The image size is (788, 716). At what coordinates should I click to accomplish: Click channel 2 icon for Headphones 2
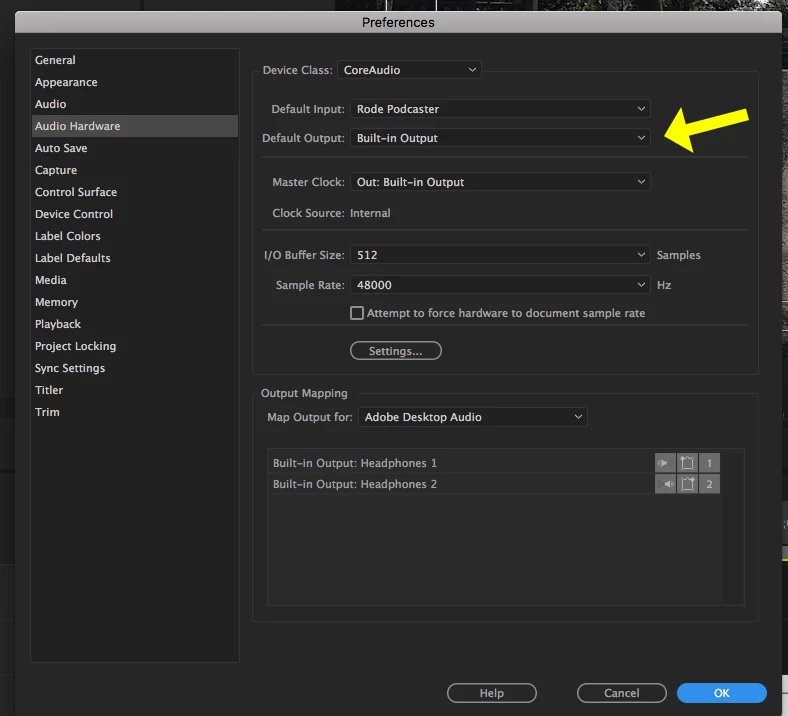(x=709, y=484)
